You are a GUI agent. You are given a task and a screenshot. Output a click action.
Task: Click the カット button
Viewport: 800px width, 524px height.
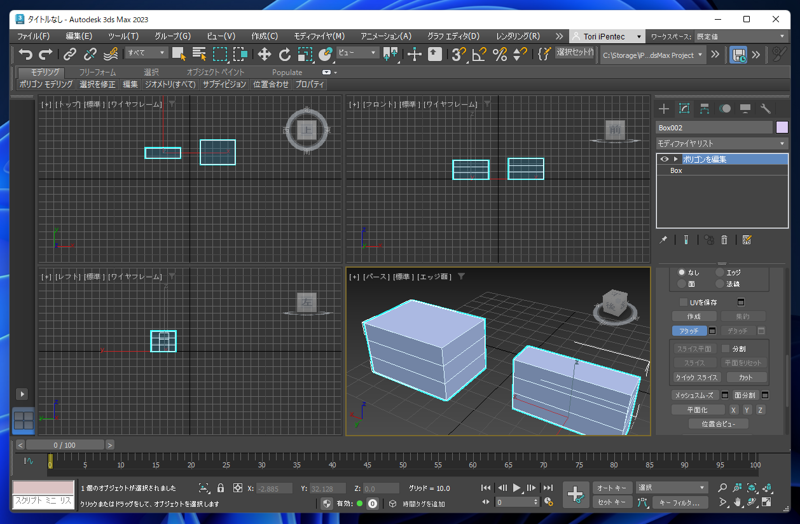point(745,378)
